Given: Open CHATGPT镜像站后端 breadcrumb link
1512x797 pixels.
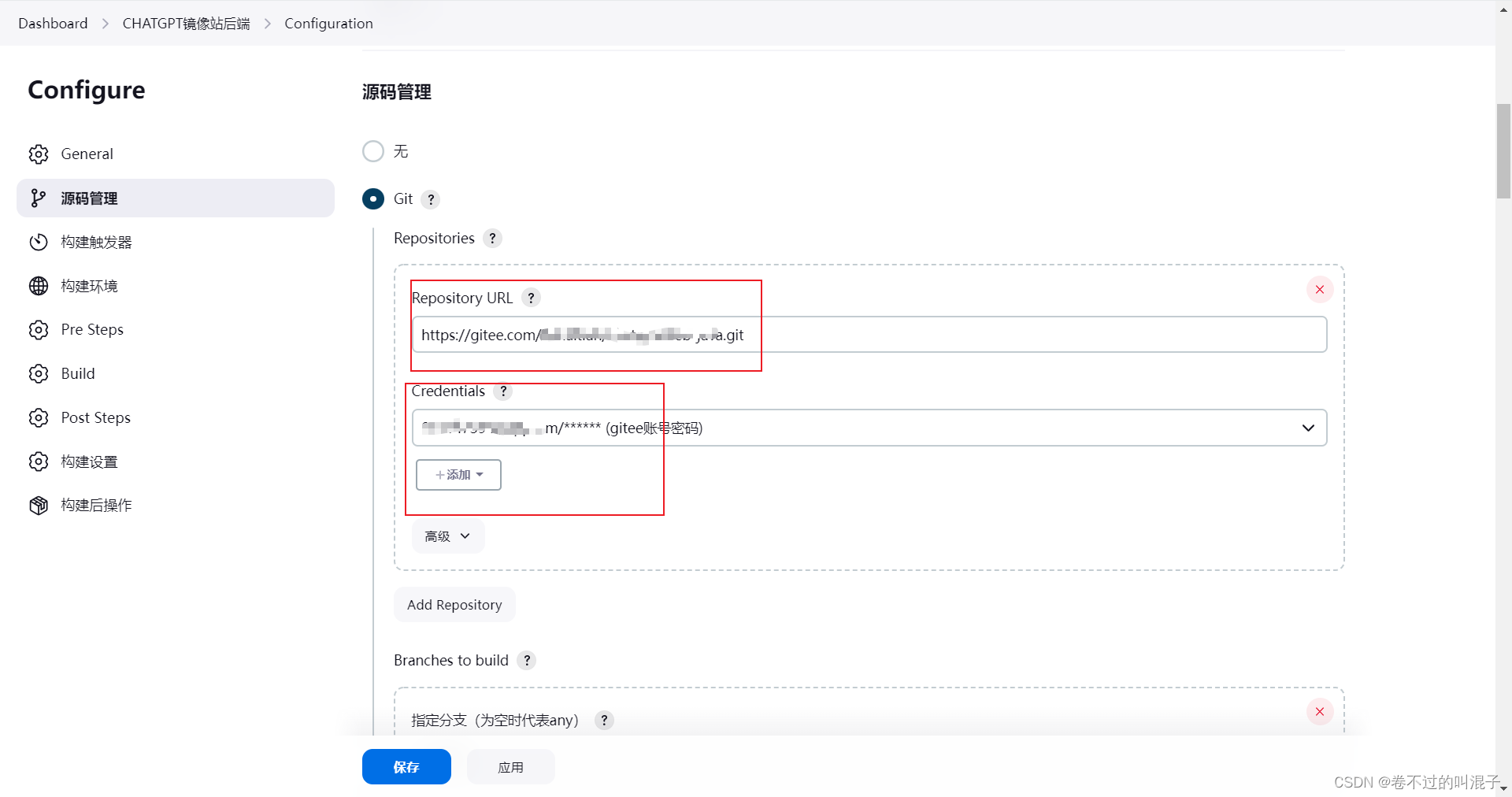Looking at the screenshot, I should coord(186,24).
